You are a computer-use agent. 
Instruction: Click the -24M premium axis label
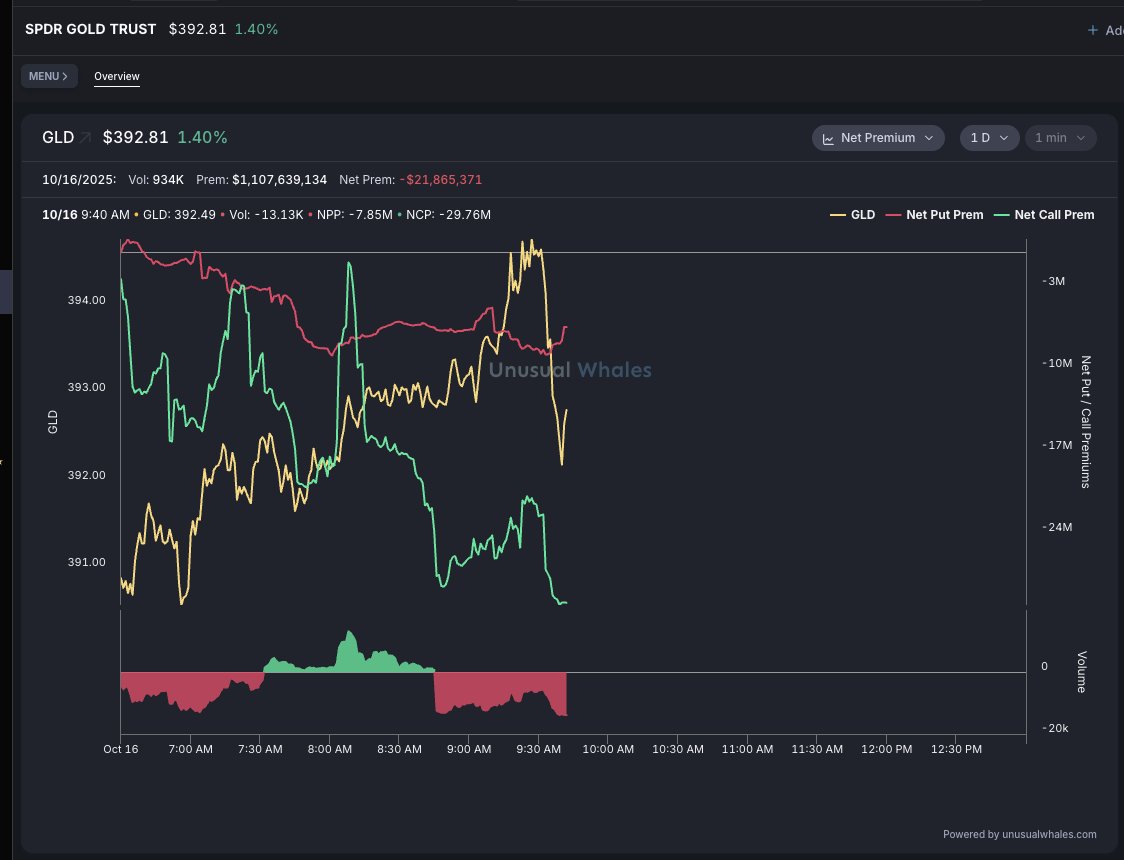pyautogui.click(x=1057, y=527)
